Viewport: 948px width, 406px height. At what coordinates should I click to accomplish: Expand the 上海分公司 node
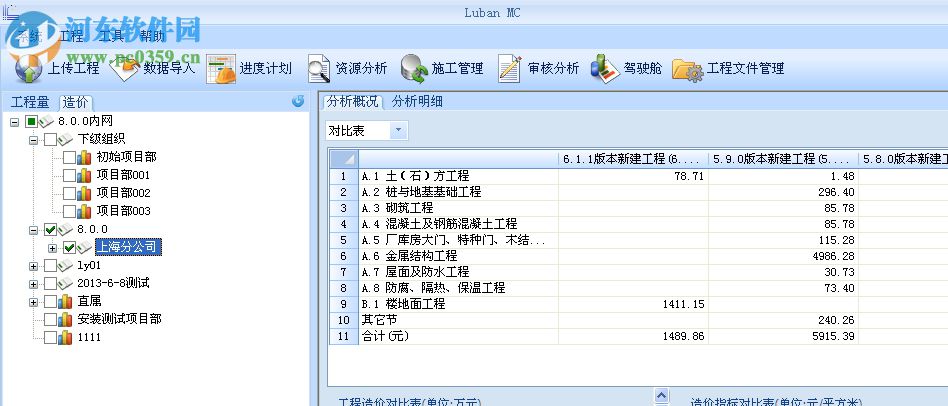tap(53, 248)
